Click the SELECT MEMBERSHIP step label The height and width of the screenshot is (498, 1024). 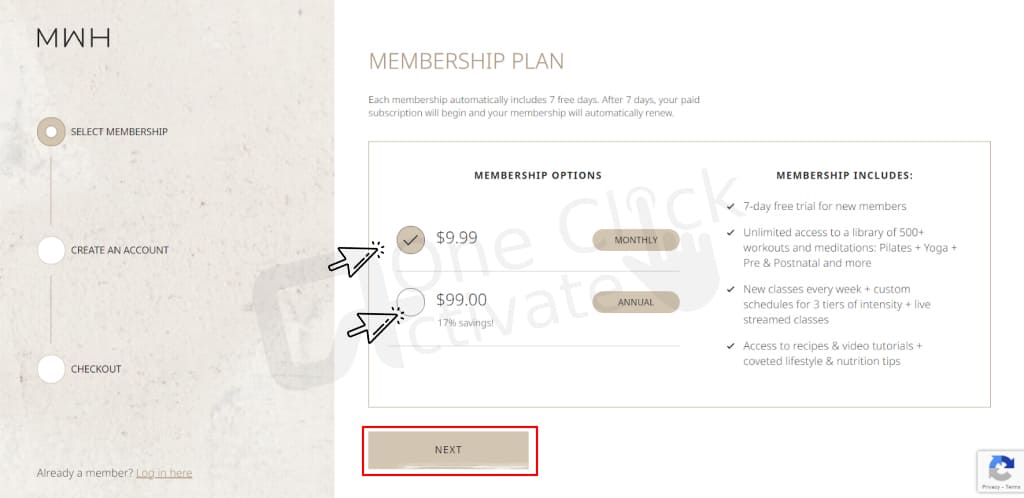point(119,131)
